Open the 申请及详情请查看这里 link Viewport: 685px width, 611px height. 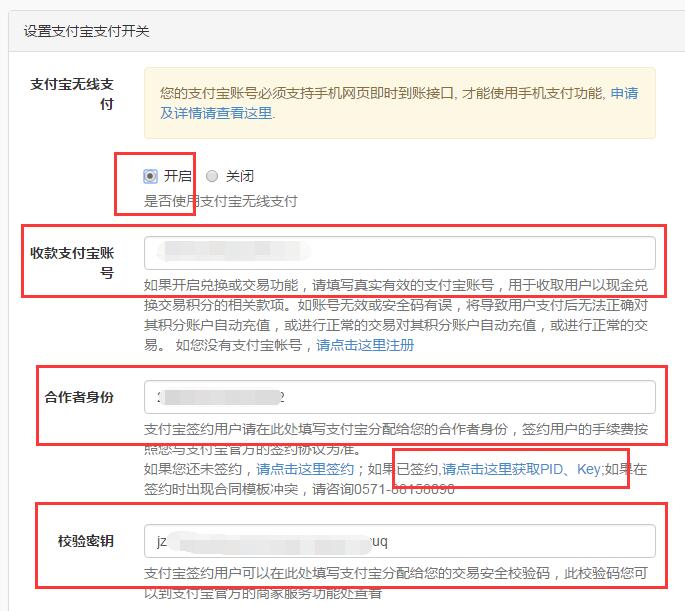[x=399, y=103]
